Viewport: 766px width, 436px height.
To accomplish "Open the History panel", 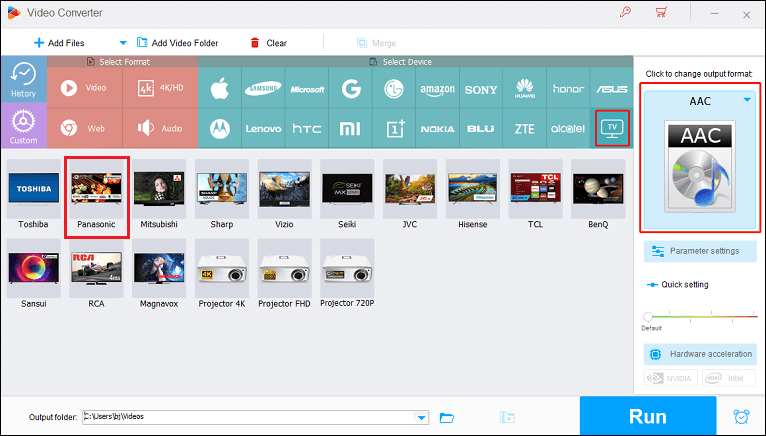I will click(x=23, y=79).
